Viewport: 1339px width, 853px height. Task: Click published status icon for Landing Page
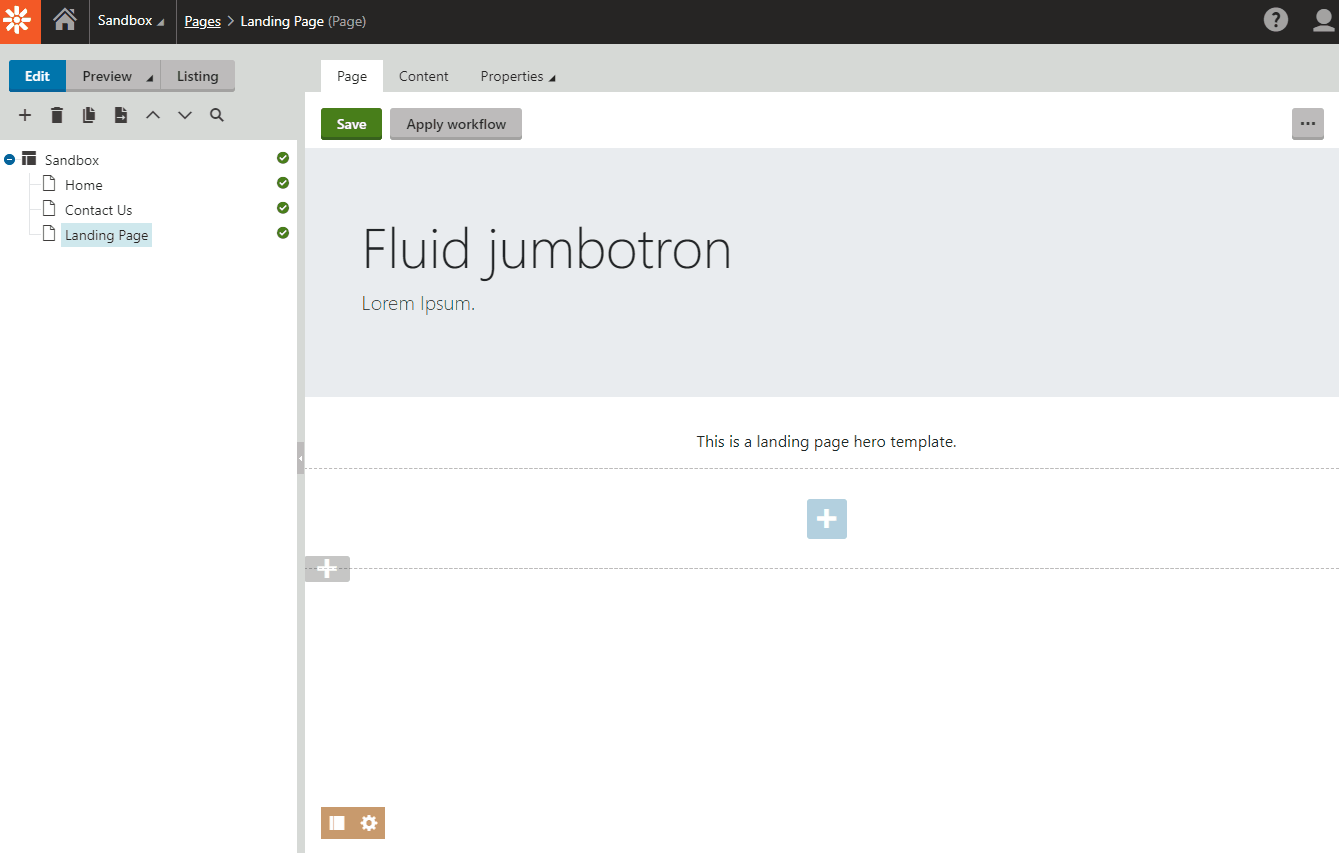(x=283, y=233)
